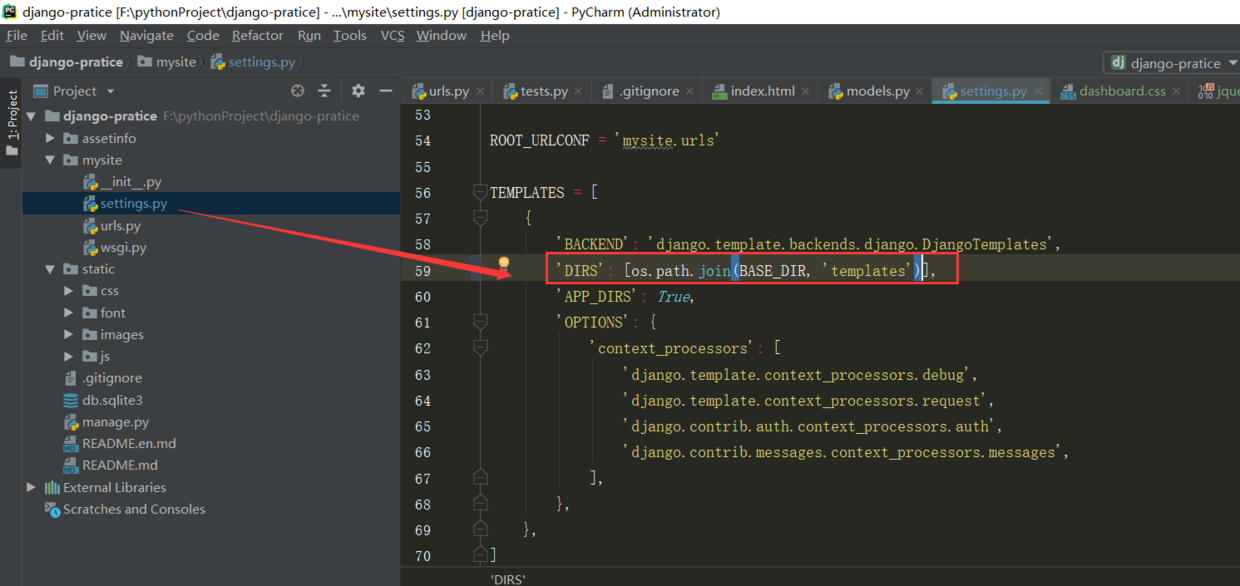Close the tests.py tab

[x=579, y=91]
